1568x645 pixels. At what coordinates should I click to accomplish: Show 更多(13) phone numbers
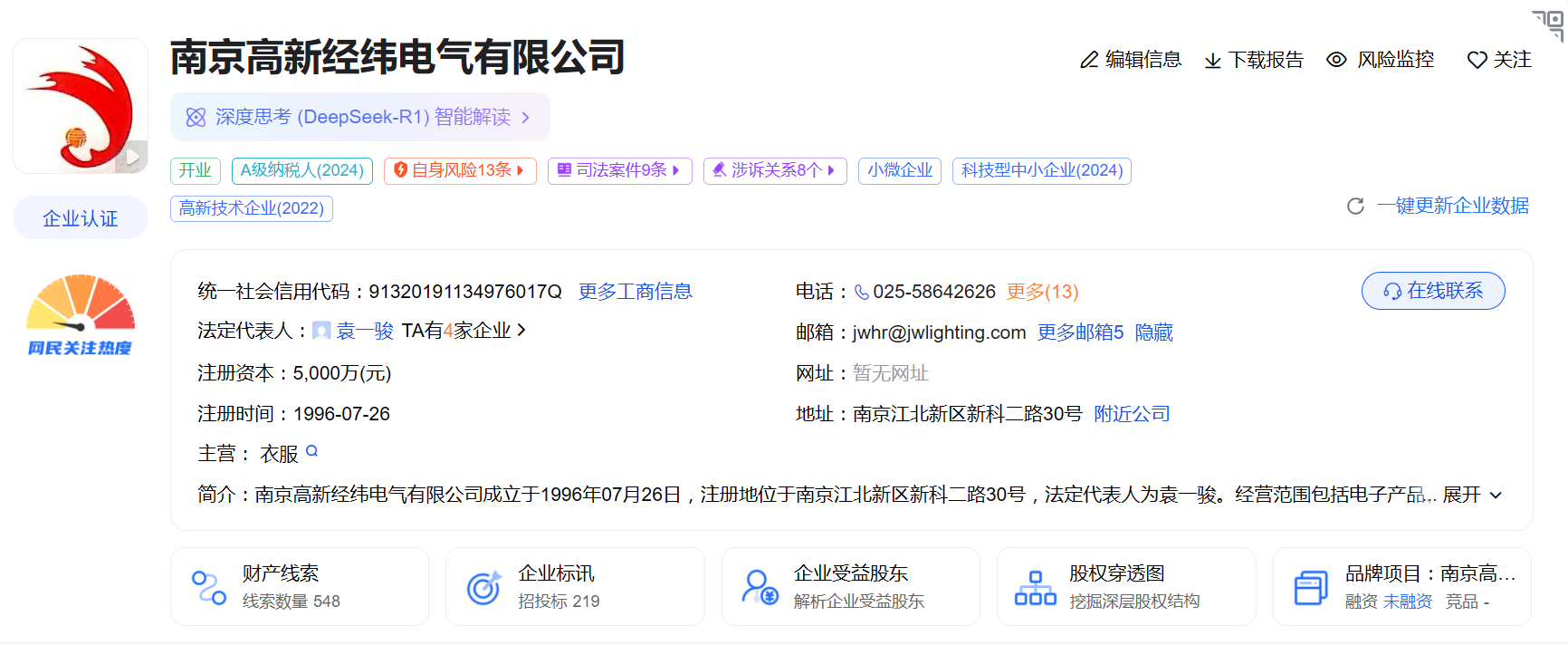coord(1042,292)
